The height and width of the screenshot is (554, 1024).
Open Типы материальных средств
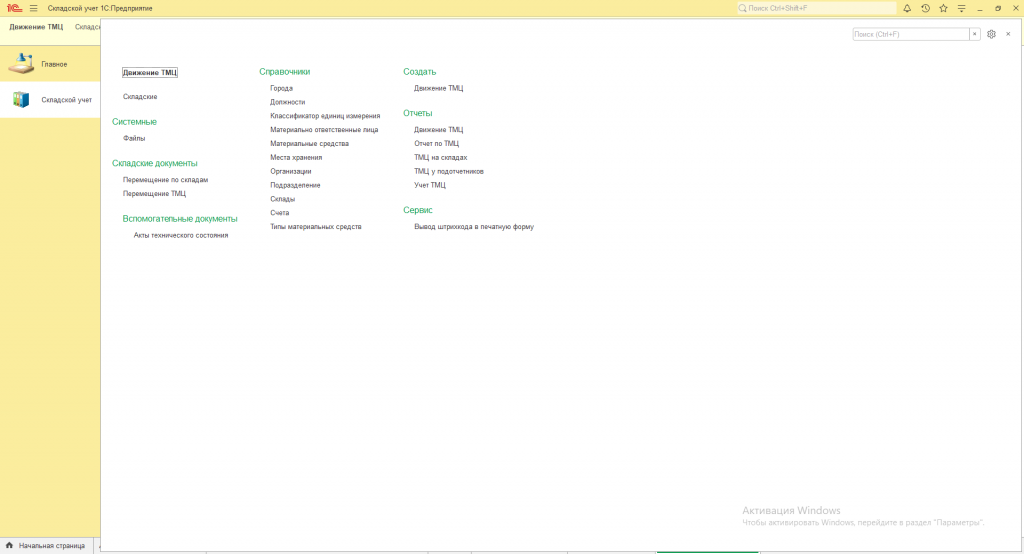pyautogui.click(x=315, y=227)
